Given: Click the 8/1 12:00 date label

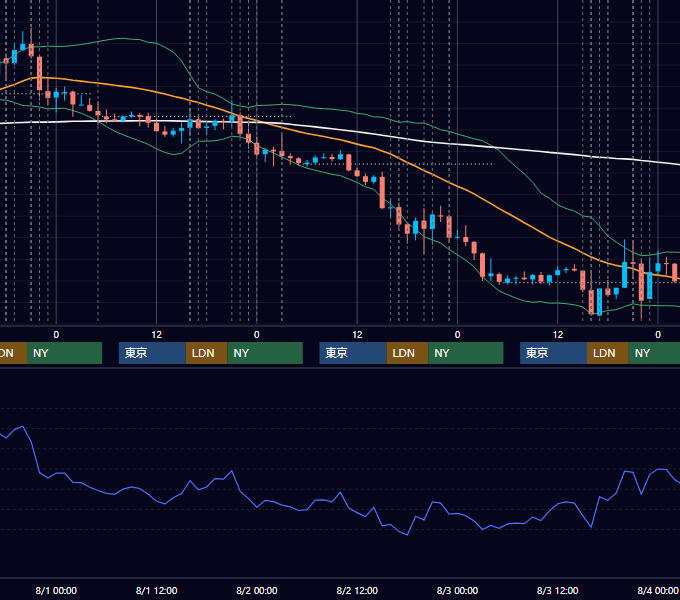Looking at the screenshot, I should (x=157, y=590).
